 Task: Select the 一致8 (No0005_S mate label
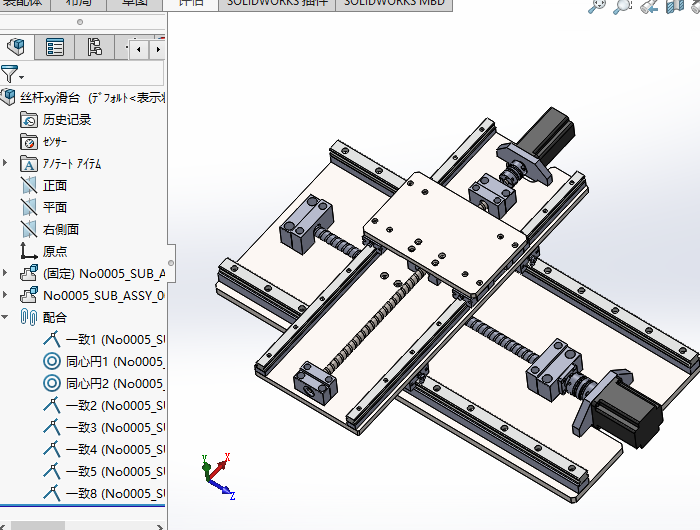coord(115,493)
